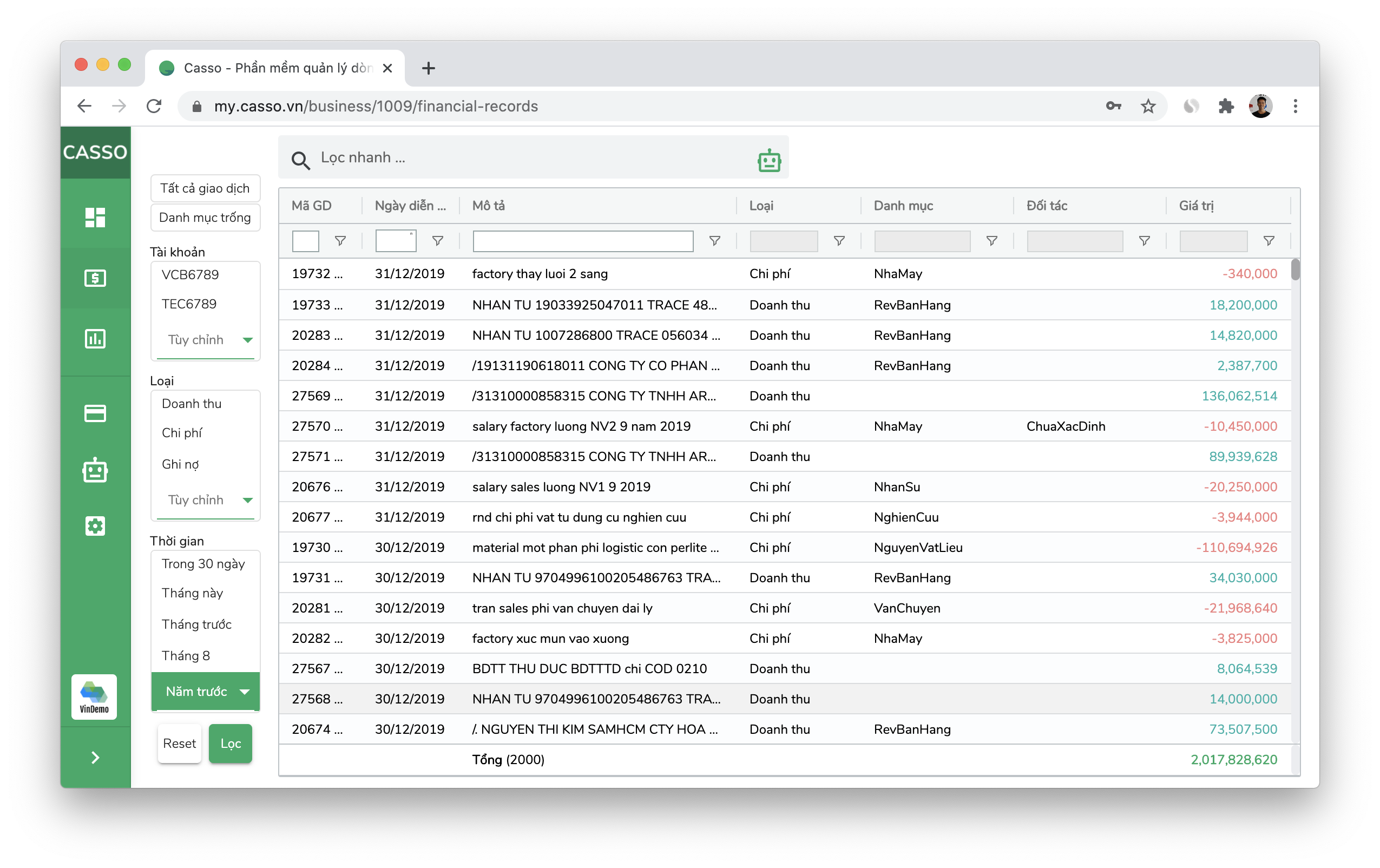This screenshot has width=1380, height=868.
Task: Click the search magnifier icon
Action: 300,160
